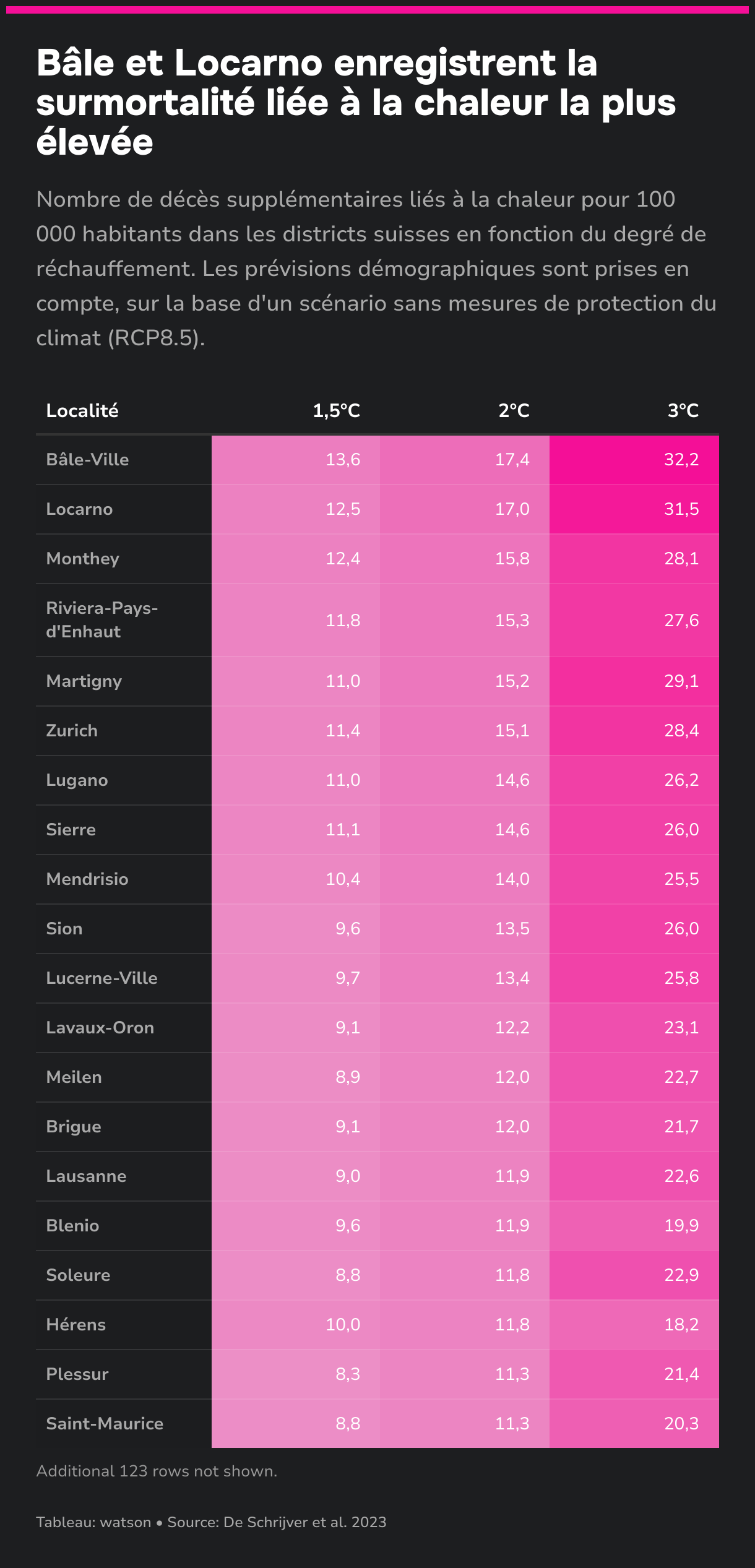The width and height of the screenshot is (755, 1568).
Task: Select Blenio's 19,9 value cell
Action: click(x=681, y=1226)
